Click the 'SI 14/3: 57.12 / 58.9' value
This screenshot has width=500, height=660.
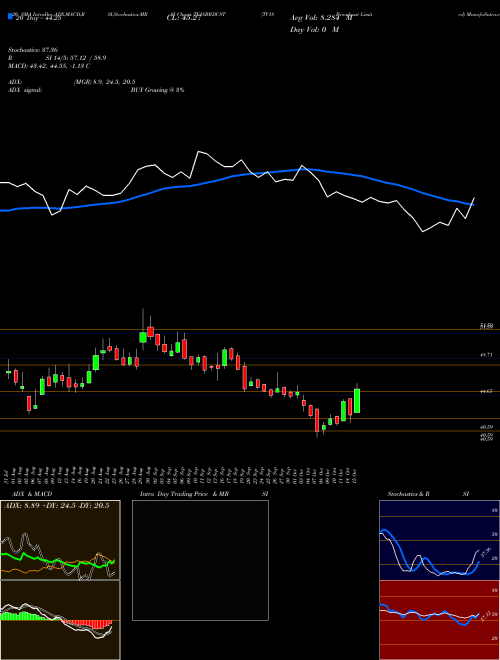coord(76,58)
